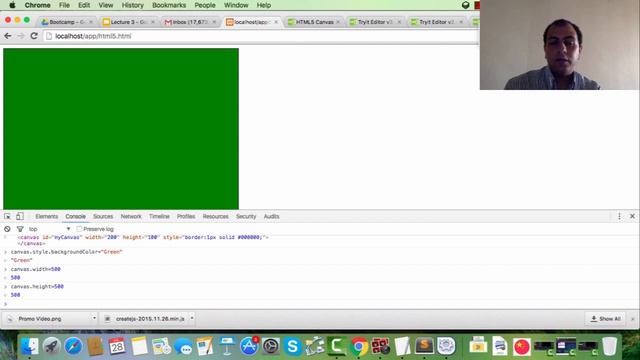640x360 pixels.
Task: Click Show All downloads button
Action: [x=606, y=319]
